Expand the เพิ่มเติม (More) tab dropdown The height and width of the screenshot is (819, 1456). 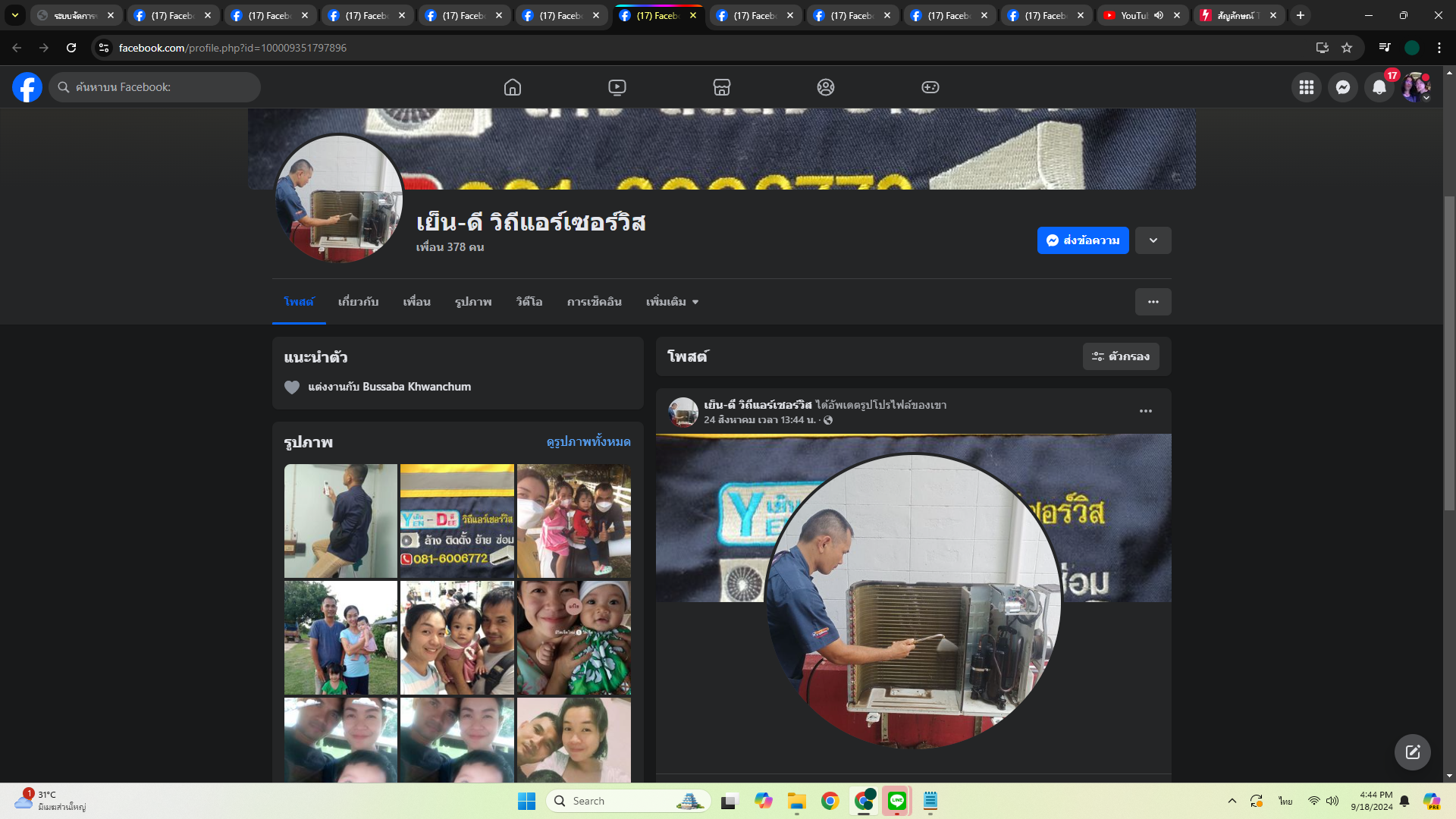(672, 302)
